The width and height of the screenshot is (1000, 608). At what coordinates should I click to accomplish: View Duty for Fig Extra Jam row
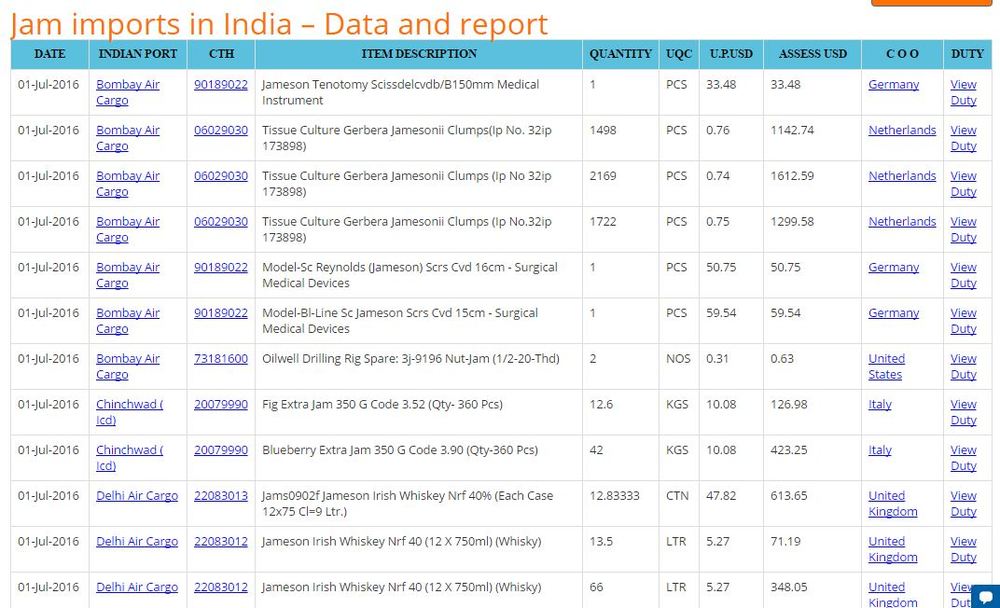pos(963,412)
